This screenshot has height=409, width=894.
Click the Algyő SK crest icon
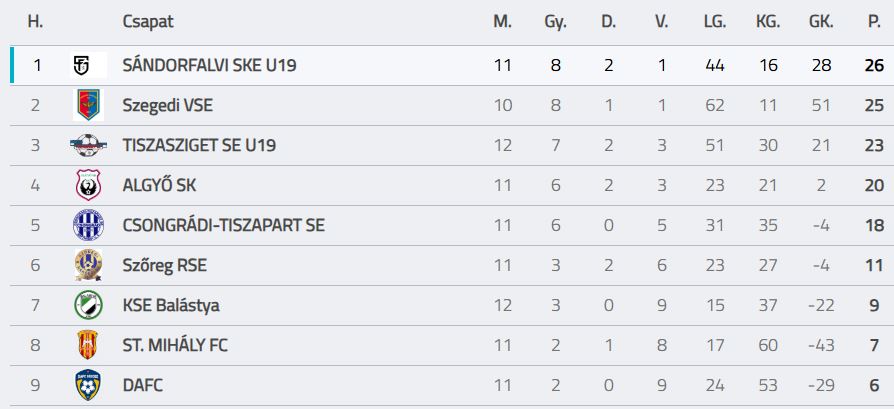88,185
